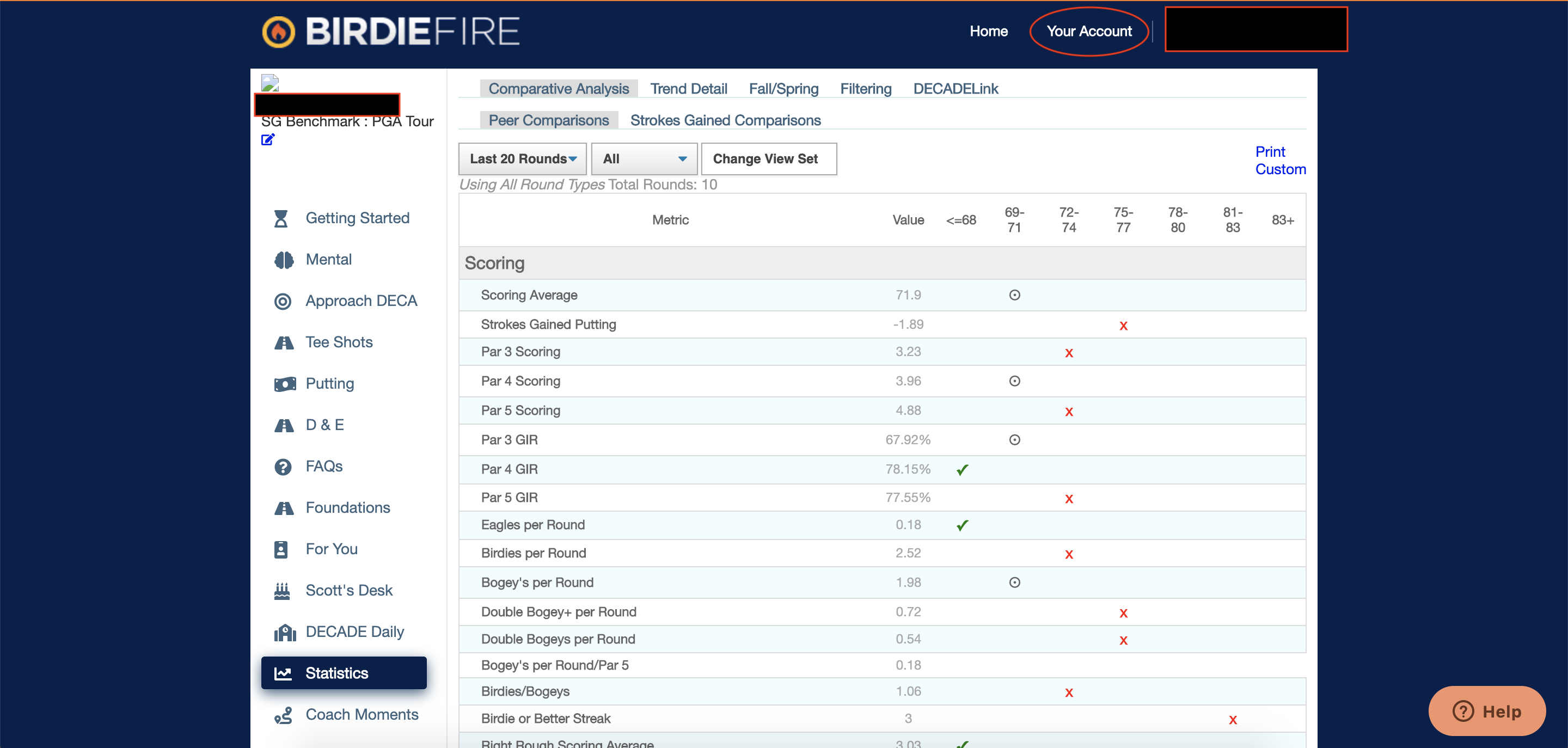
Task: Open the Foundations sidebar item
Action: click(344, 508)
